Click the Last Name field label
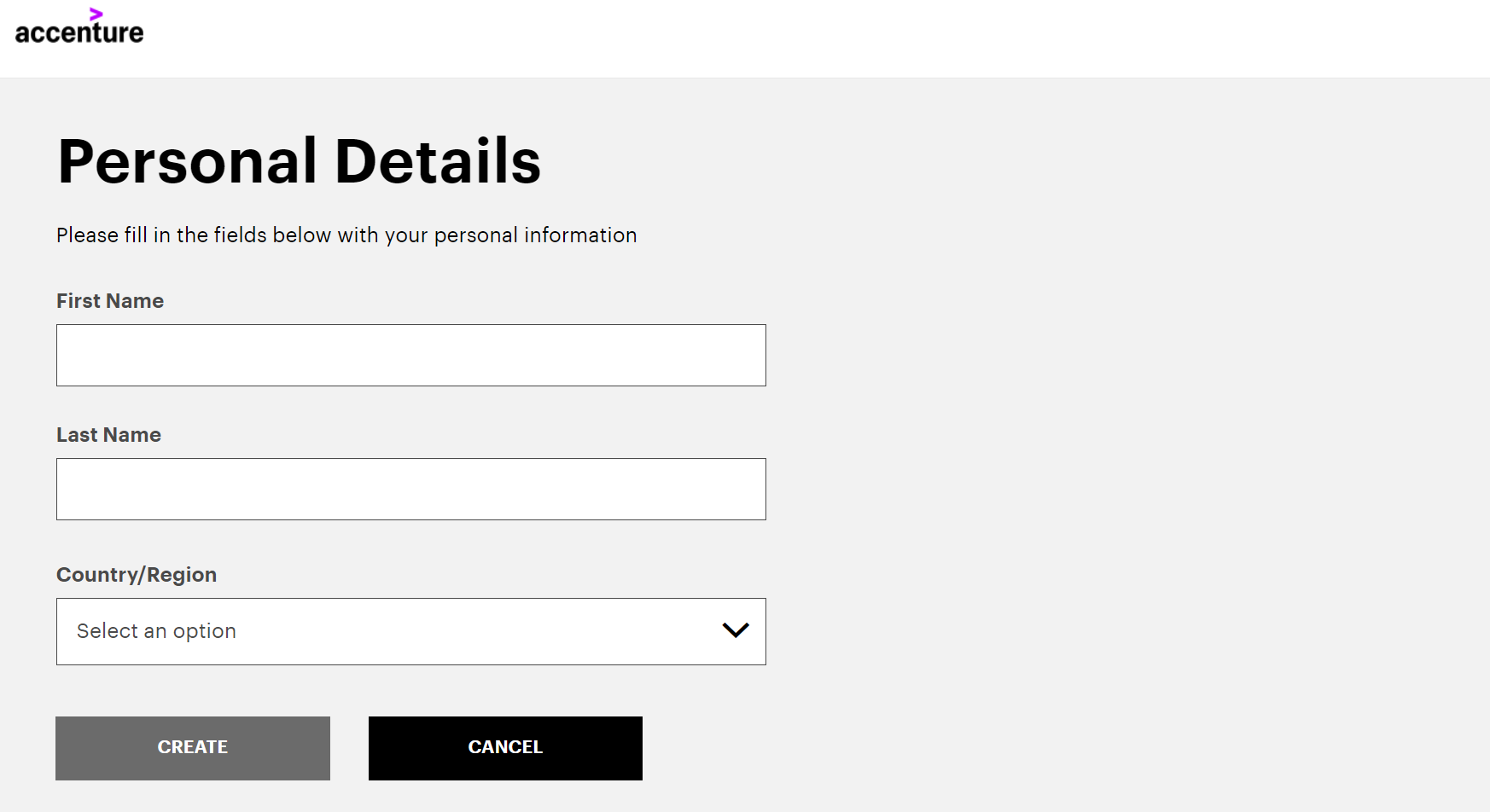The height and width of the screenshot is (812, 1490). click(108, 435)
